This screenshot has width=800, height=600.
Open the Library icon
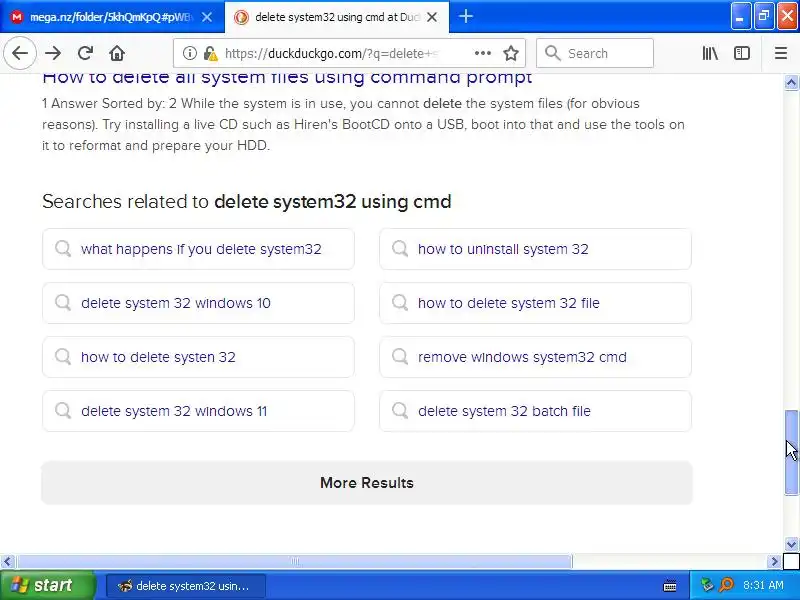pyautogui.click(x=710, y=53)
